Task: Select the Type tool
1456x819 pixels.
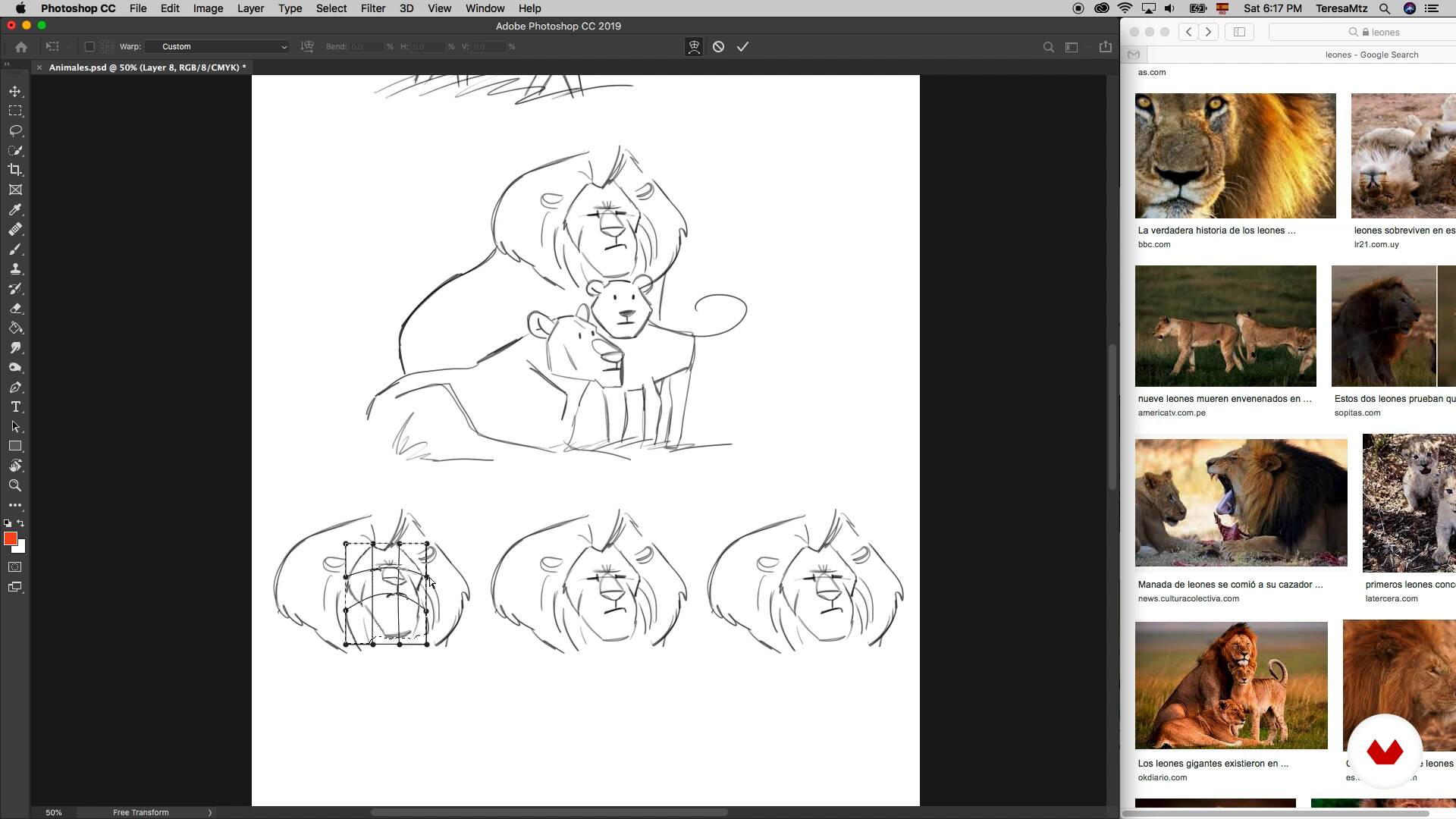Action: [15, 406]
